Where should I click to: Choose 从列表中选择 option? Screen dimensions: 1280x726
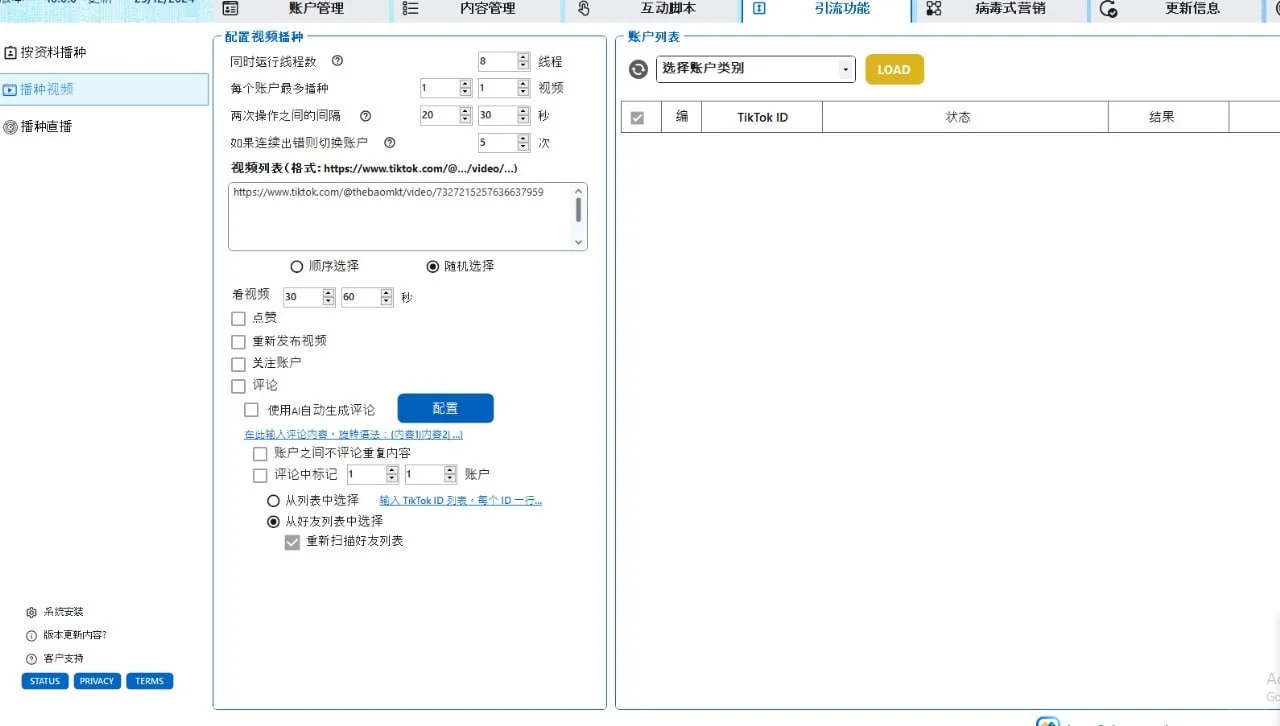pos(273,500)
